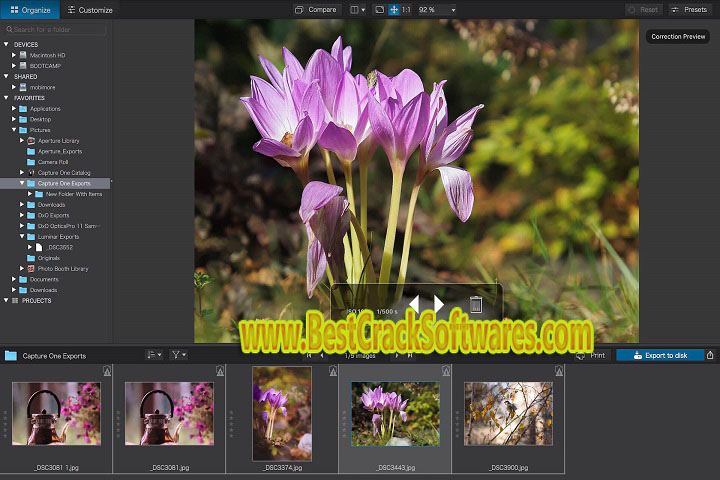Jump to the first image
This screenshot has width=720, height=480.
(309, 356)
